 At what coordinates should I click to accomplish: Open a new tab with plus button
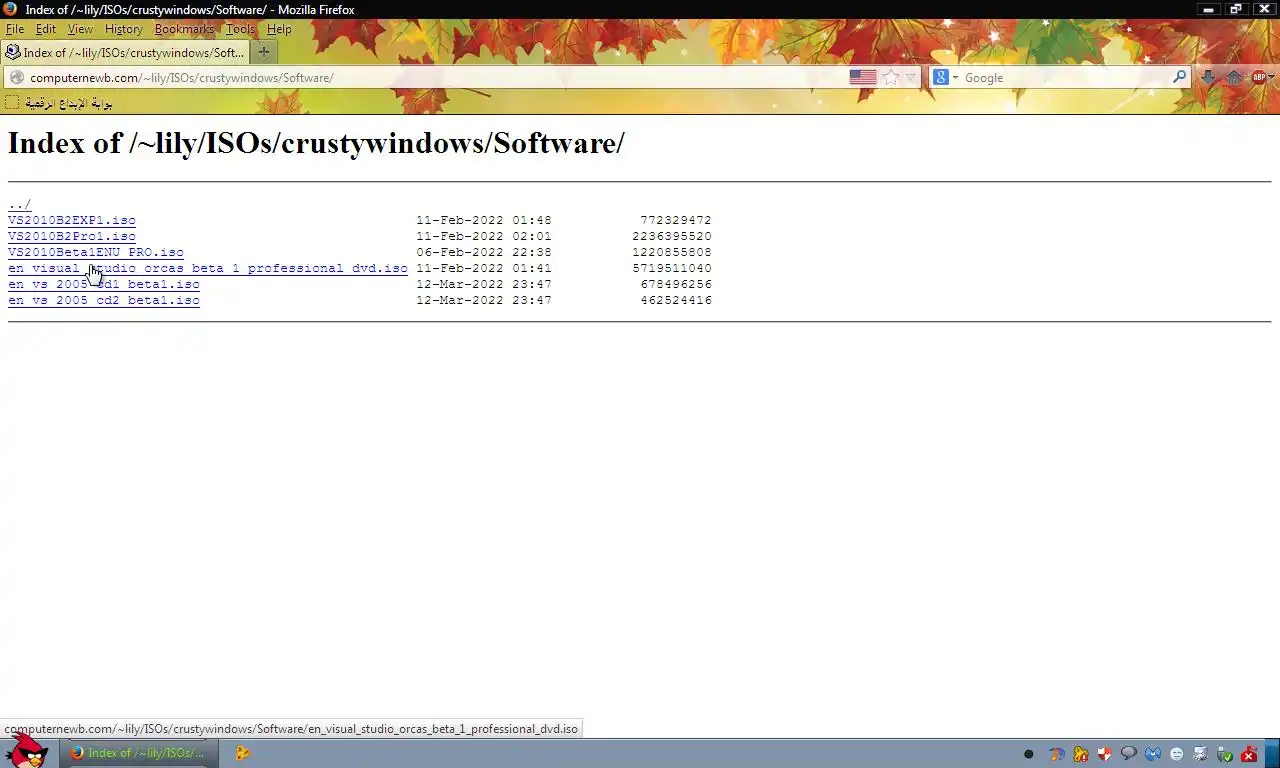(264, 52)
